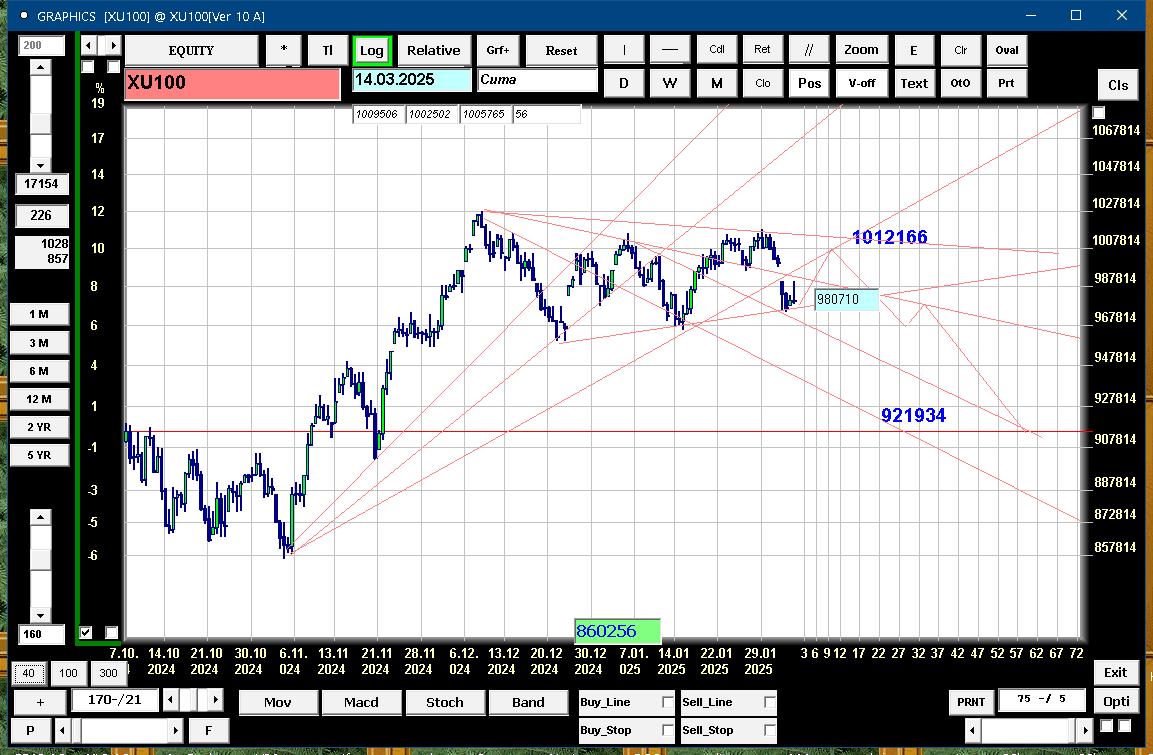Viewport: 1153px width, 755px height.
Task: Switch to Monthly (M) period
Action: (716, 83)
